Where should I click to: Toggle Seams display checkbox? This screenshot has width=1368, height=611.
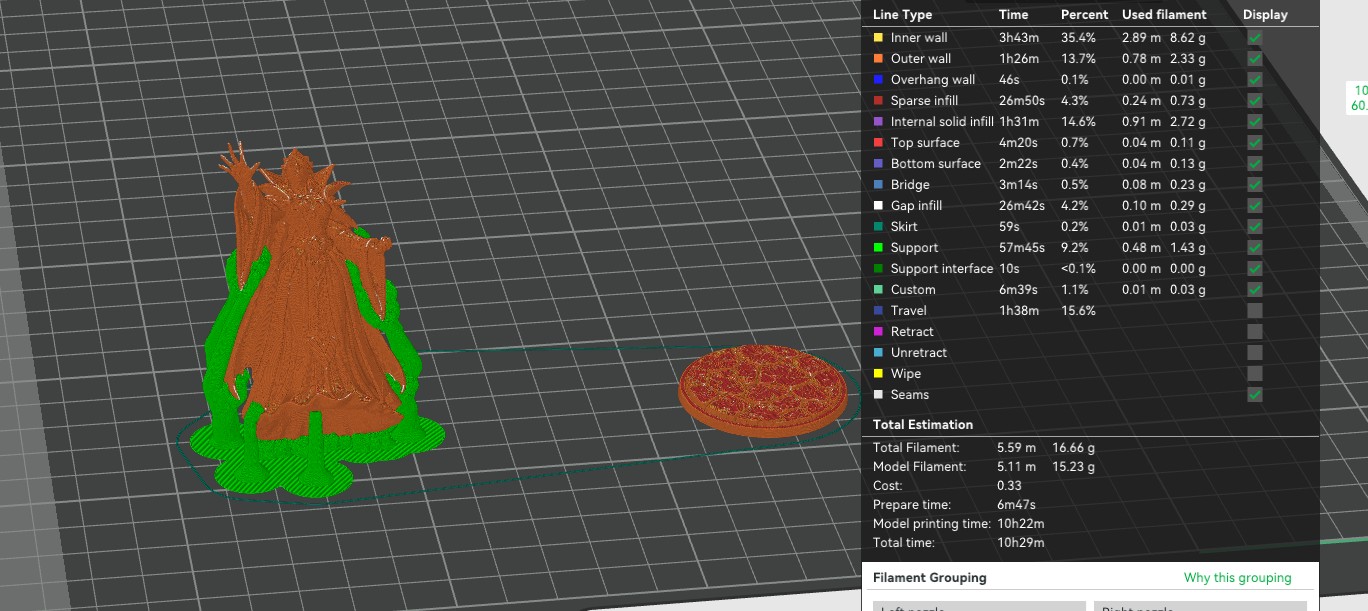[x=1254, y=394]
